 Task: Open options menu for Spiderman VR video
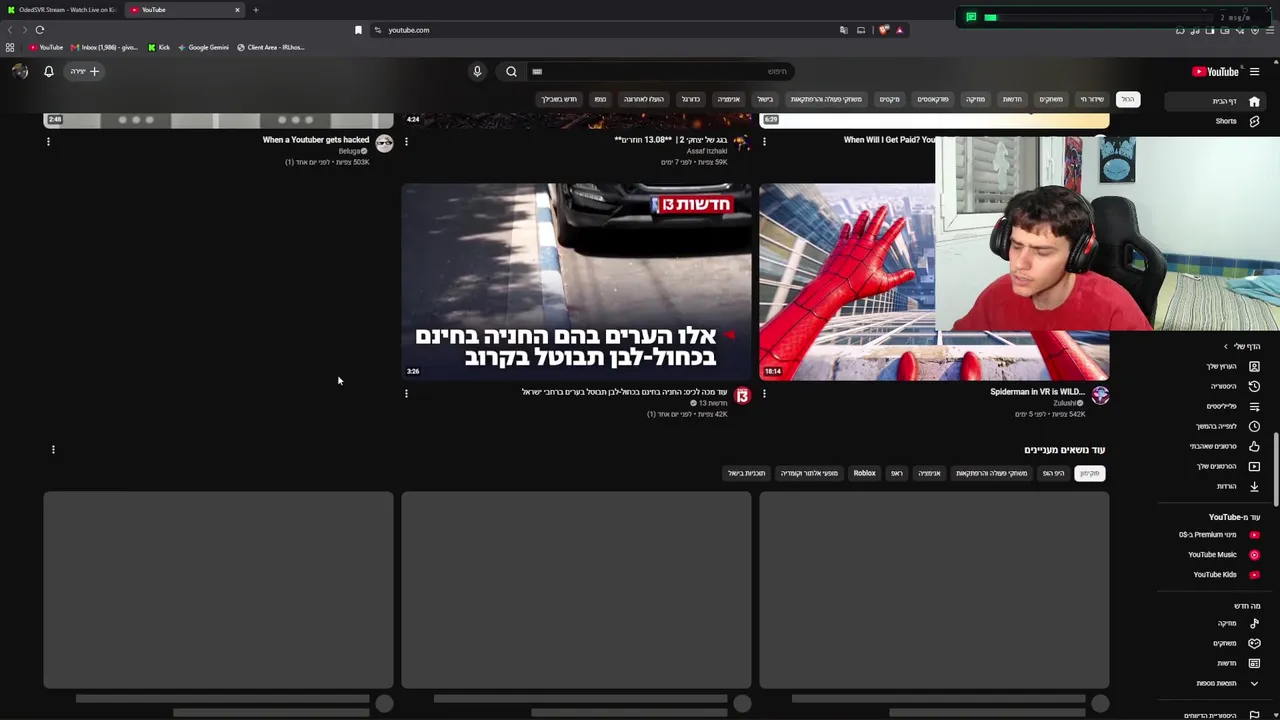tap(764, 393)
